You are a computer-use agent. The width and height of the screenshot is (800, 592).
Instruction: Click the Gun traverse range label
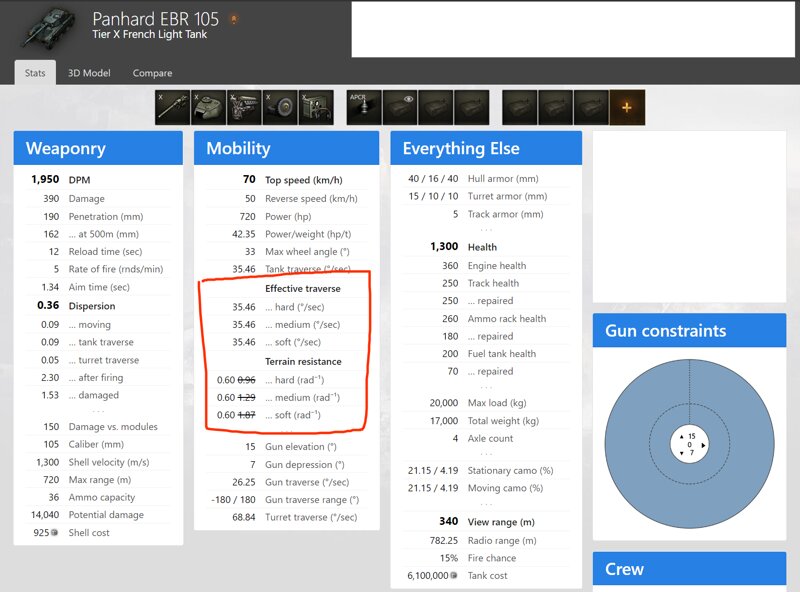(x=312, y=500)
